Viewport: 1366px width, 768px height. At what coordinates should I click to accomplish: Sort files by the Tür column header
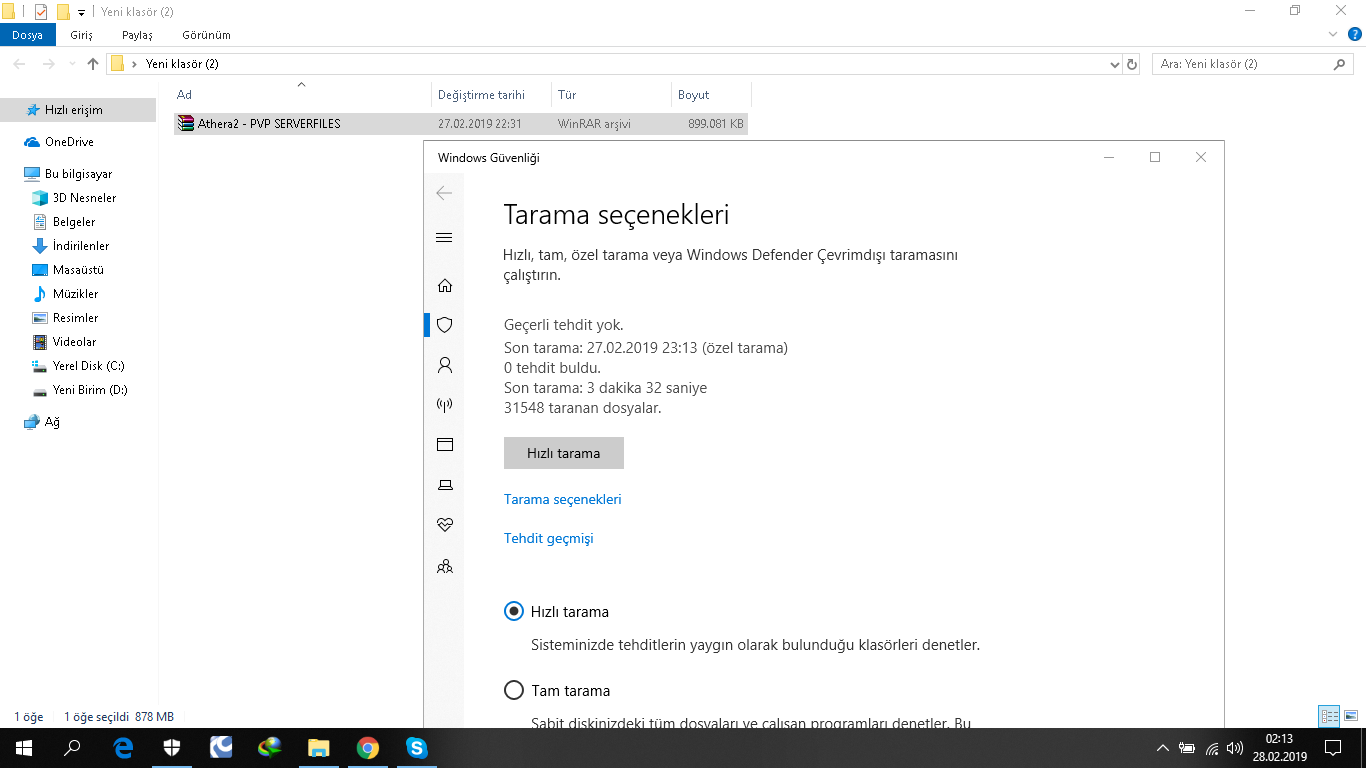(x=611, y=95)
